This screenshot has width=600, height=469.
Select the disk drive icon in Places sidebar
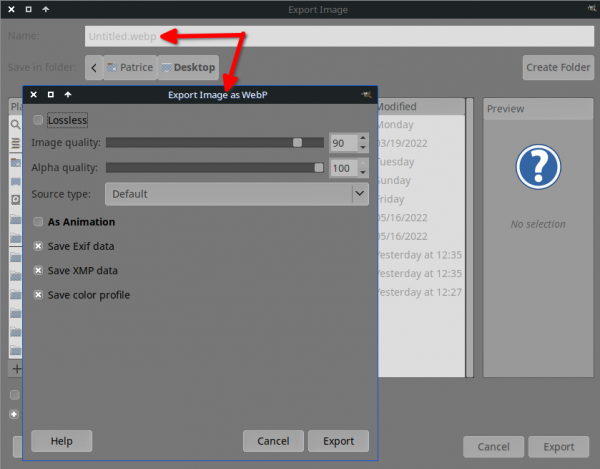tap(15, 199)
